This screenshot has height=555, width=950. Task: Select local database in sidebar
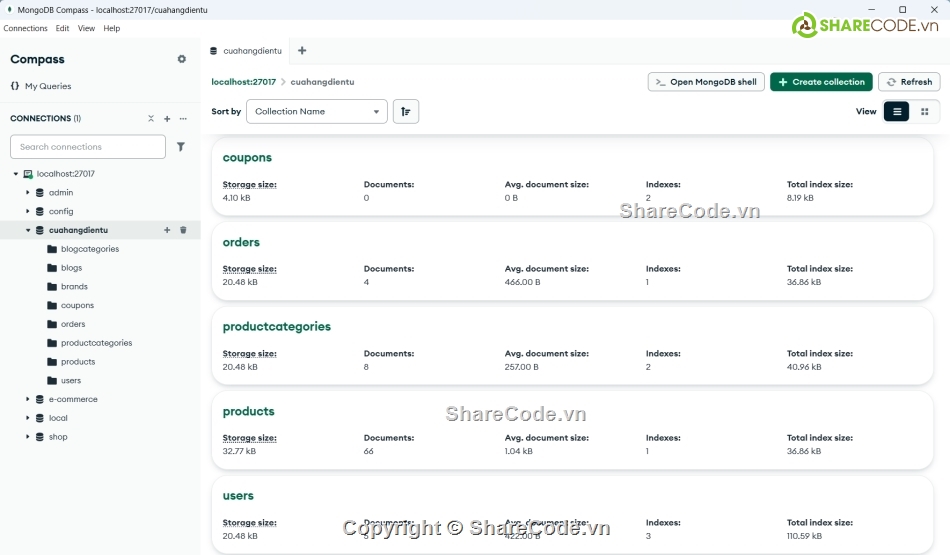pos(58,418)
